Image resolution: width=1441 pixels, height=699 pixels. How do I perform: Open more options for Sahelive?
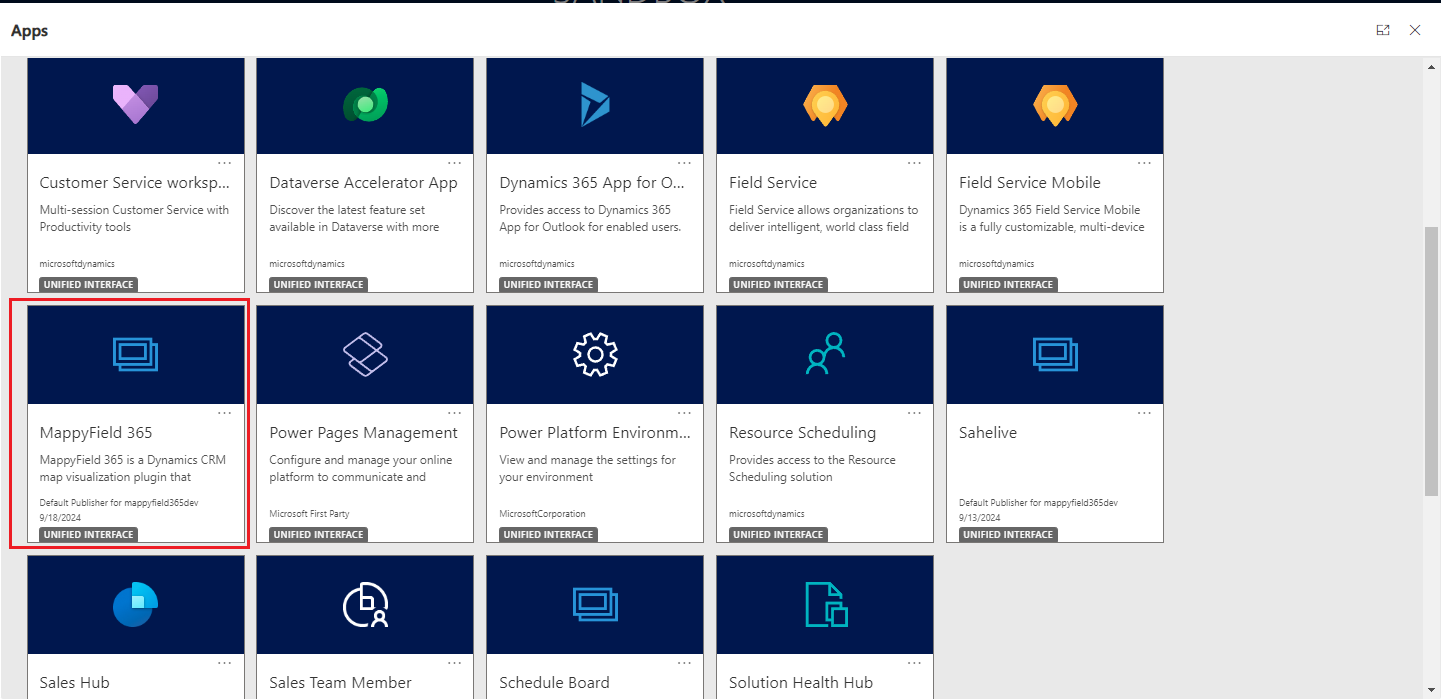tap(1145, 413)
